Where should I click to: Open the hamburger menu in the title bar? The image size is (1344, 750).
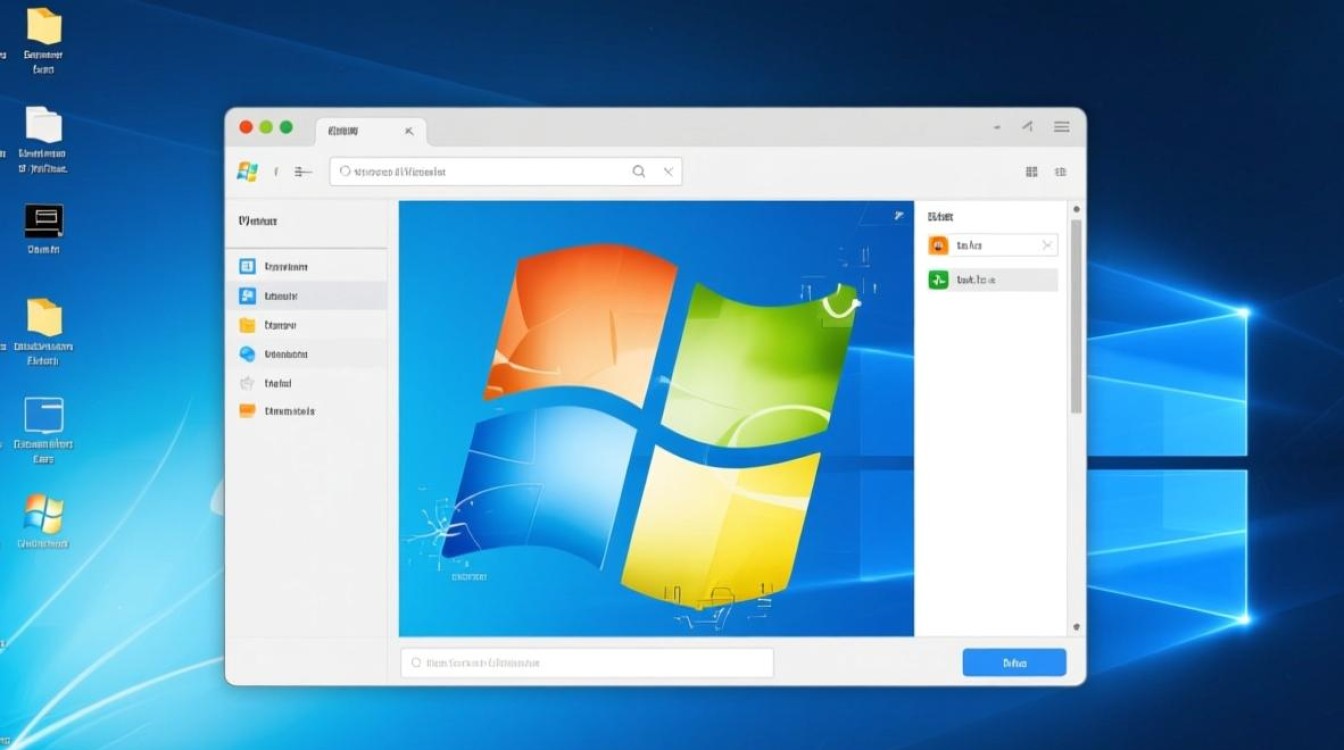(1061, 127)
